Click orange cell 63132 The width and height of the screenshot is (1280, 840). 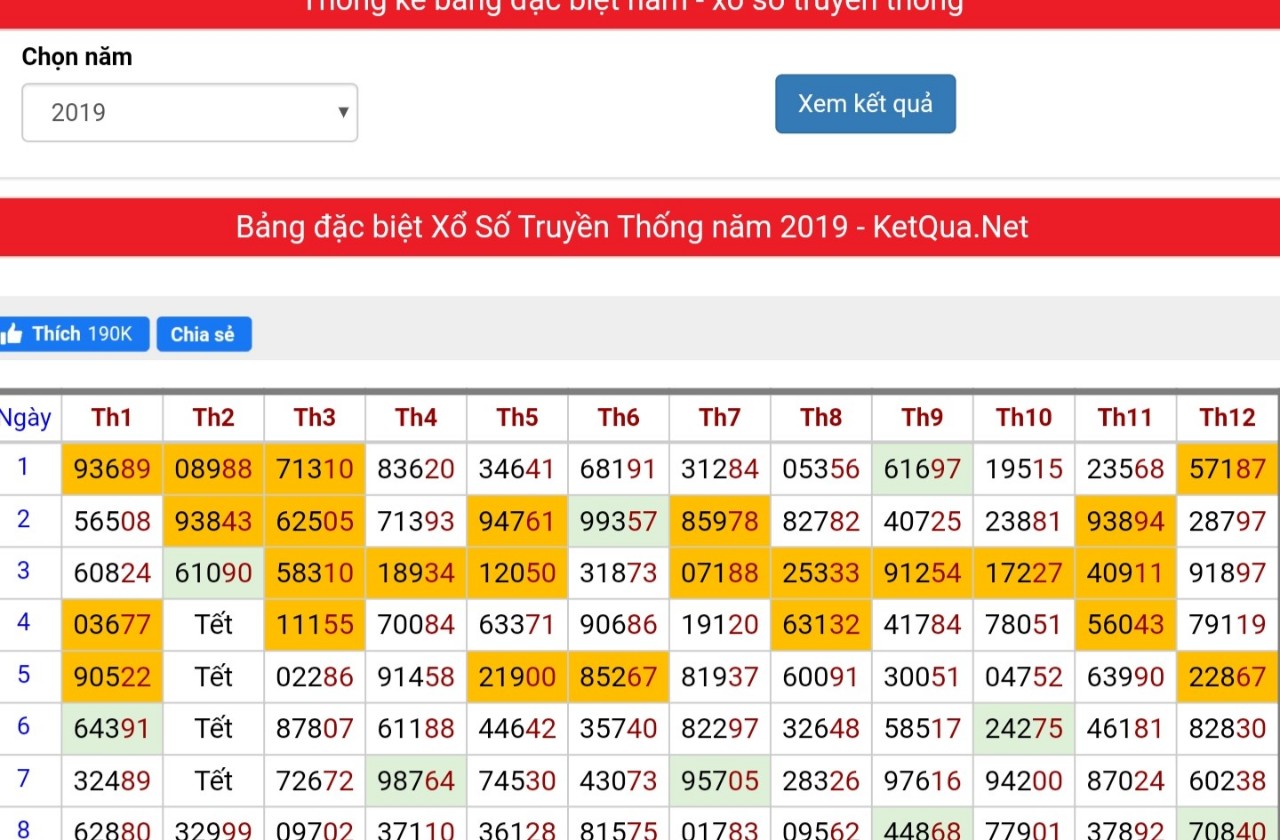(x=821, y=625)
